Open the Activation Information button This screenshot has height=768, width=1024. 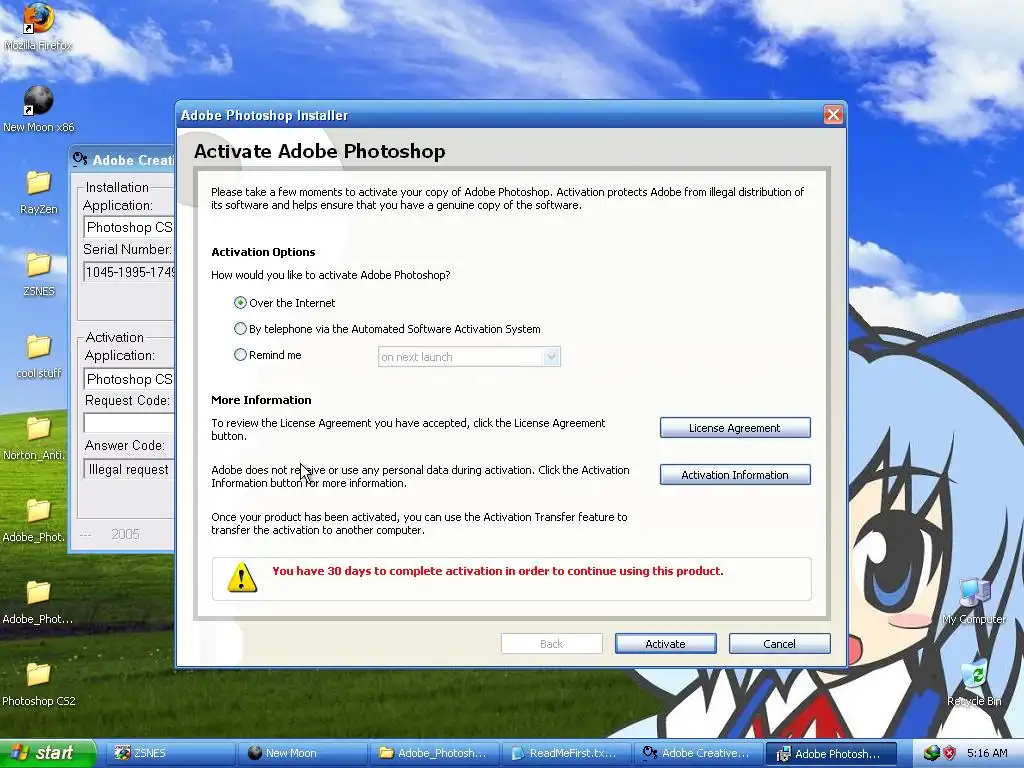[x=735, y=475]
